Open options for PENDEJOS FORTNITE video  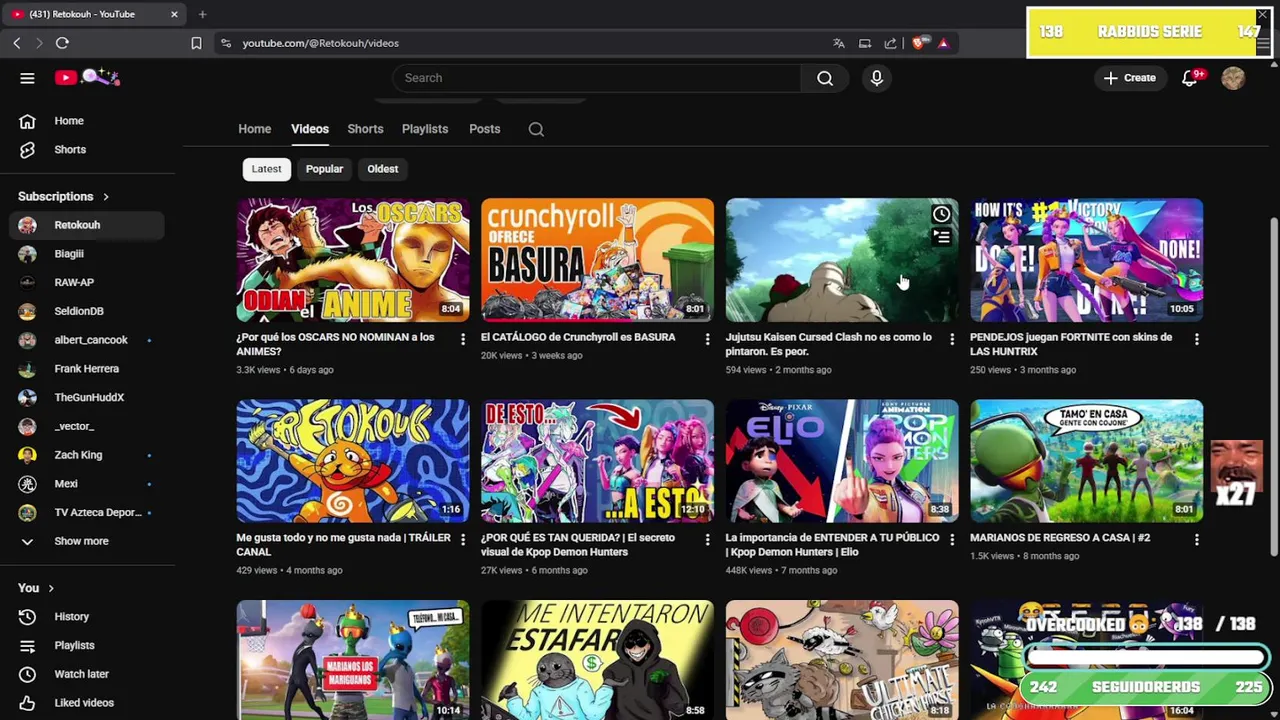[1196, 340]
